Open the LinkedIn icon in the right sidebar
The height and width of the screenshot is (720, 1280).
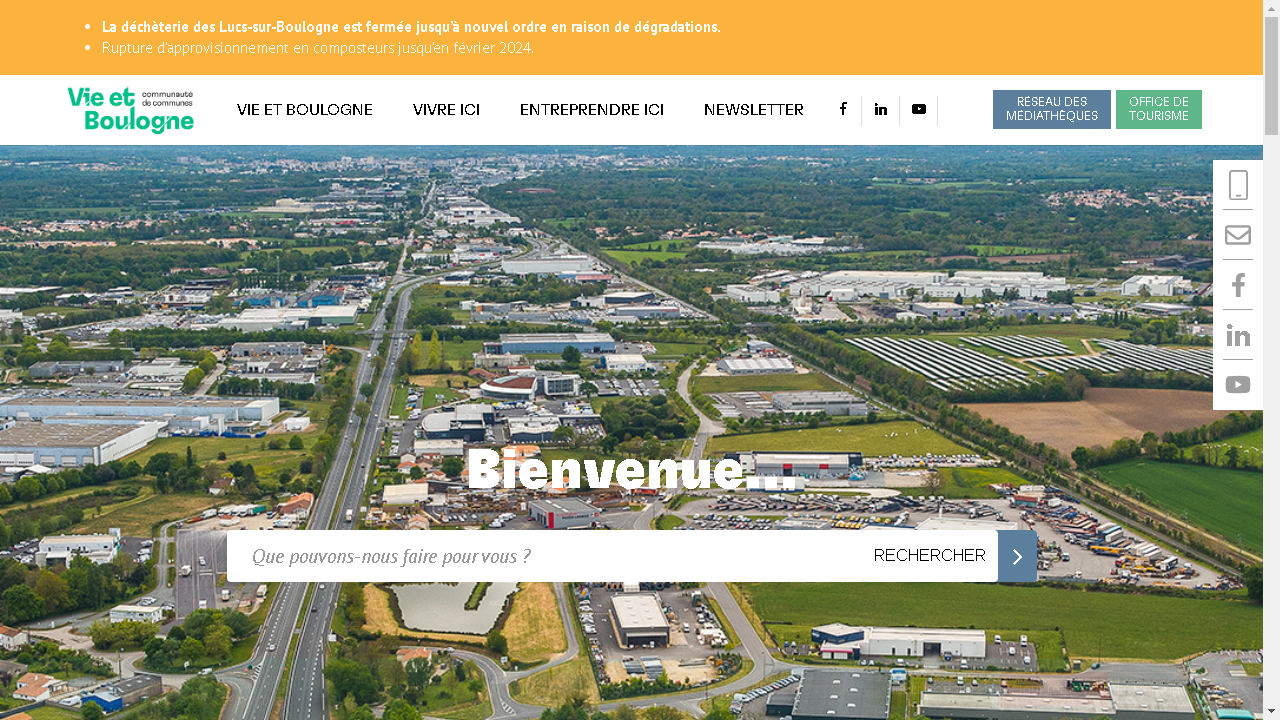1237,335
